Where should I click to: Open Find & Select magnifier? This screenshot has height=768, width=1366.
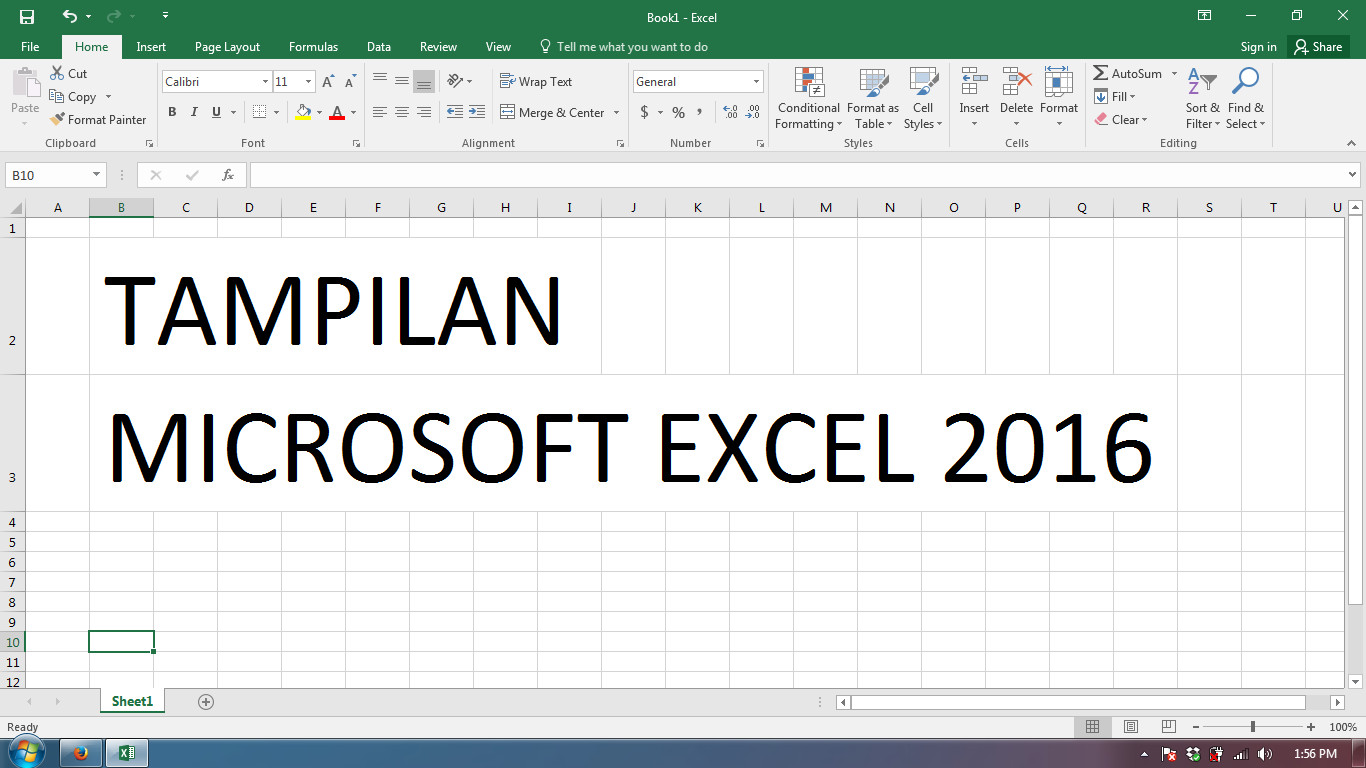point(1246,98)
